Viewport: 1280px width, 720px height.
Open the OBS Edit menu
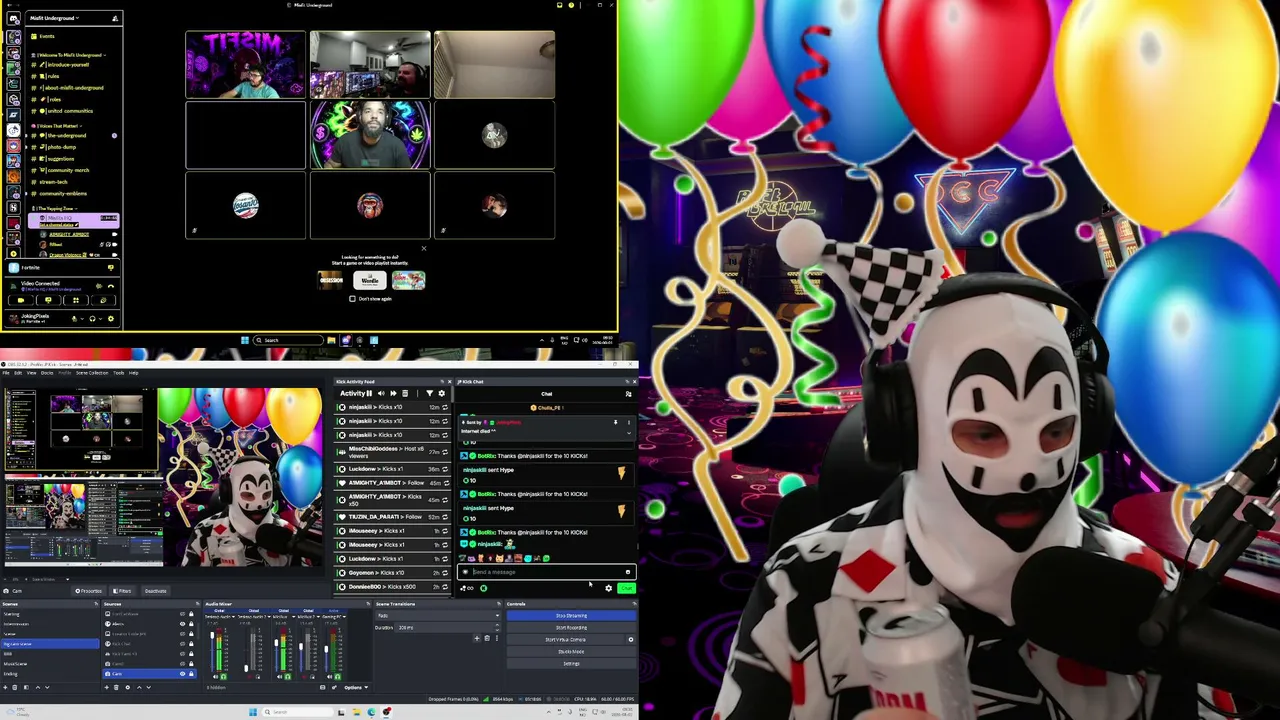pos(18,373)
